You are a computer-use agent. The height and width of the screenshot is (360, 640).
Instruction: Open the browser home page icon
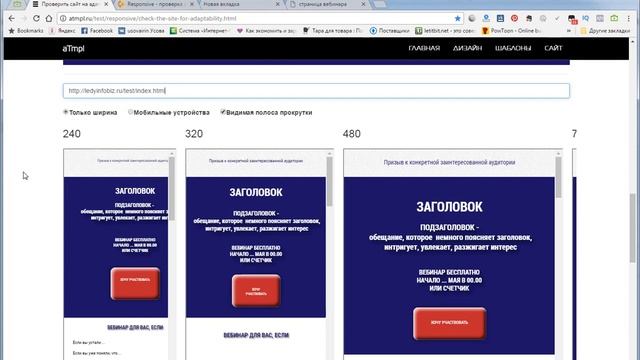pyautogui.click(x=49, y=18)
